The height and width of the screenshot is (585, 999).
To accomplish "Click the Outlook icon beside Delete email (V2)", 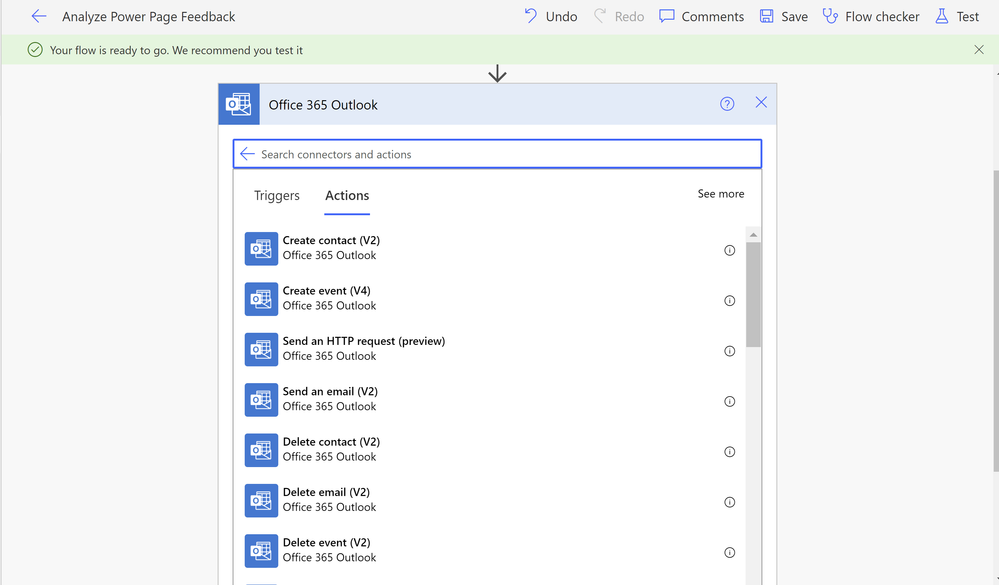I will (x=261, y=500).
